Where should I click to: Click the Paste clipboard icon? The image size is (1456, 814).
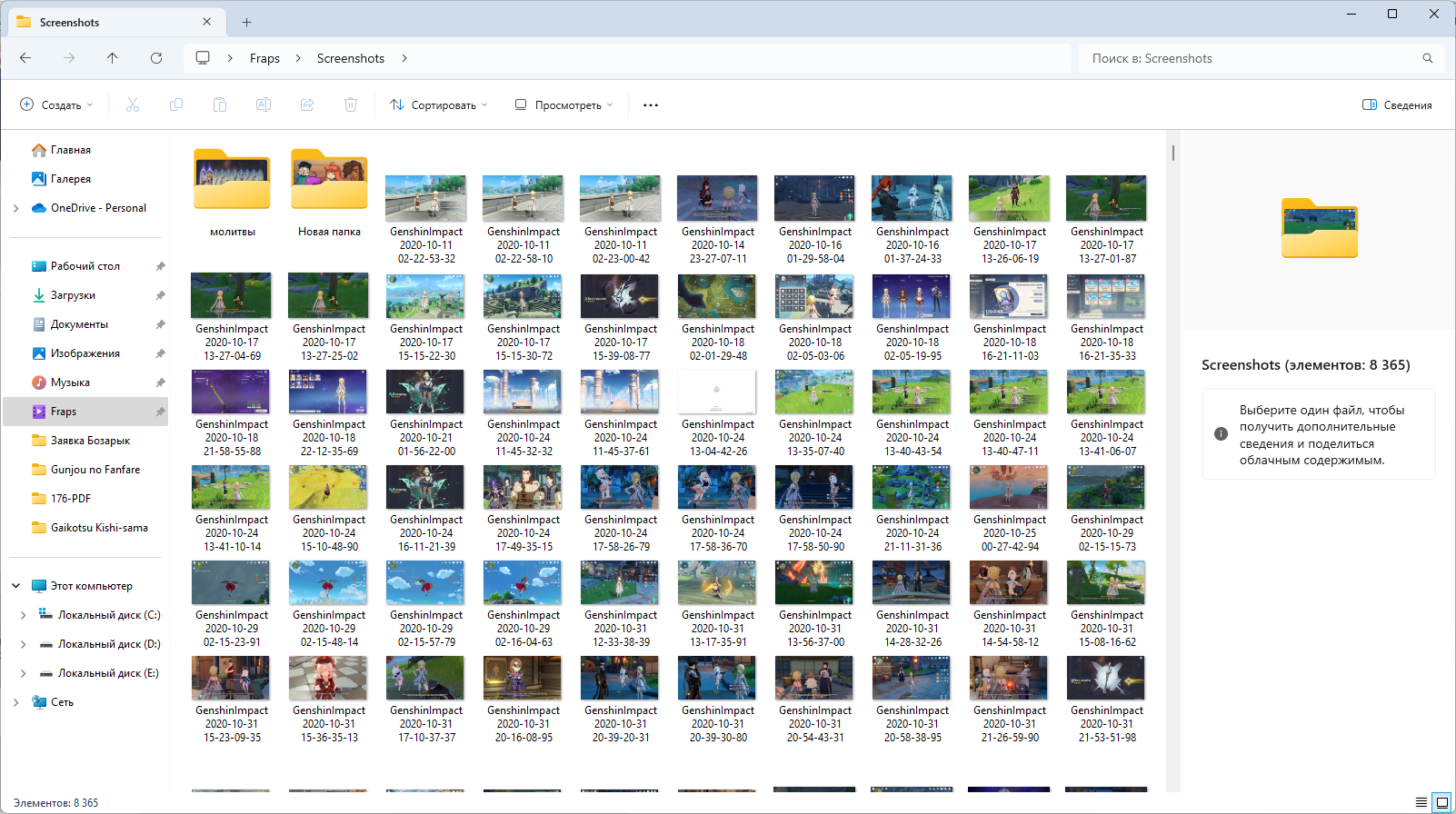point(220,105)
